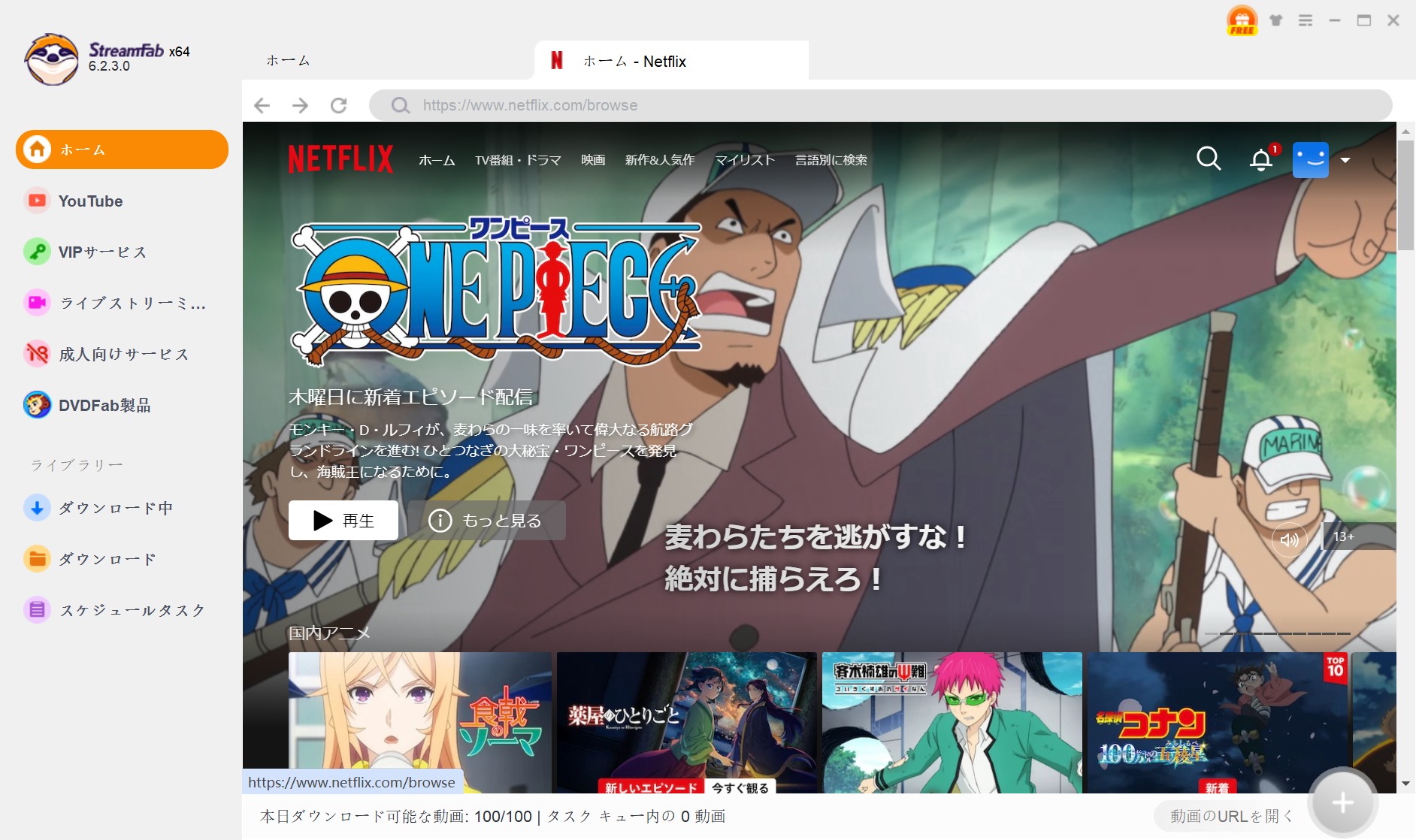The width and height of the screenshot is (1416, 840).
Task: Click the Netflix profile avatar
Action: click(1310, 160)
